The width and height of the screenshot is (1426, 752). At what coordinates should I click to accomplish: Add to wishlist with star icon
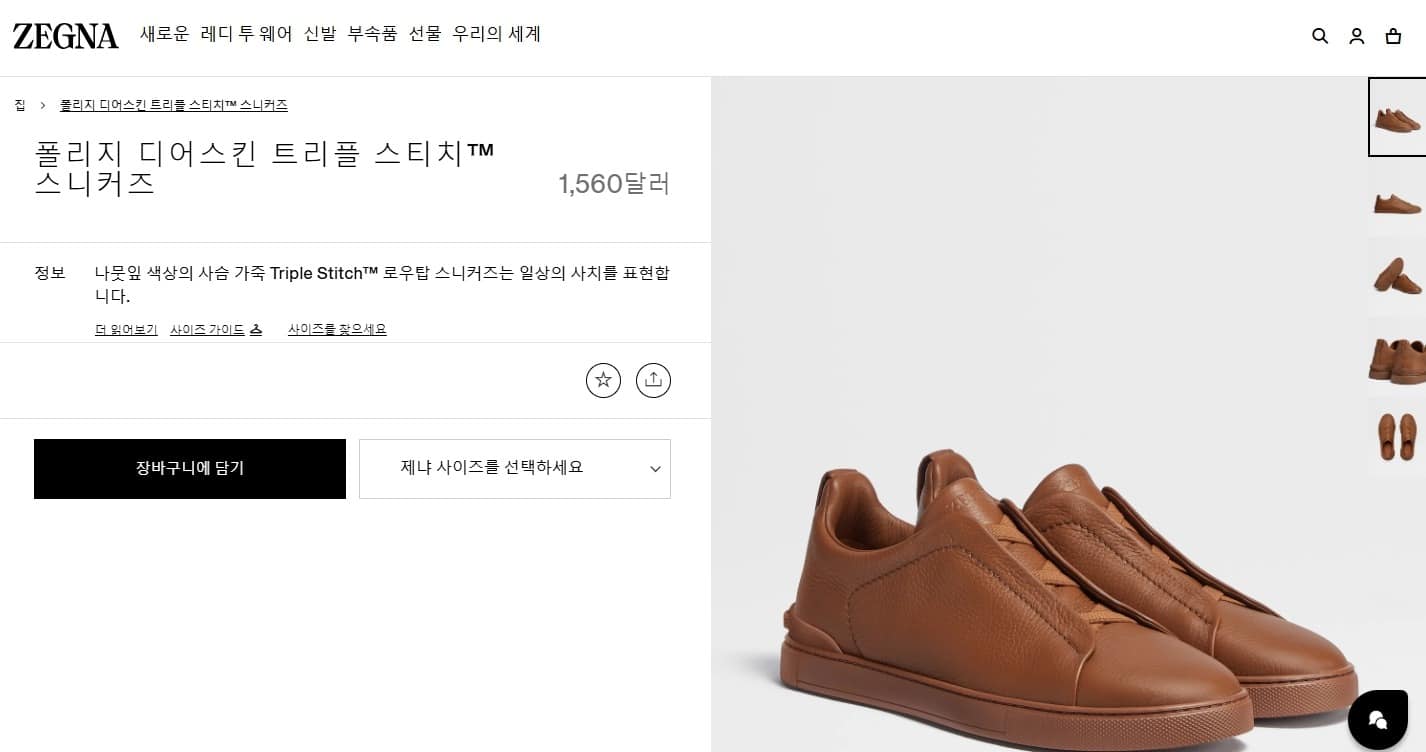[603, 380]
